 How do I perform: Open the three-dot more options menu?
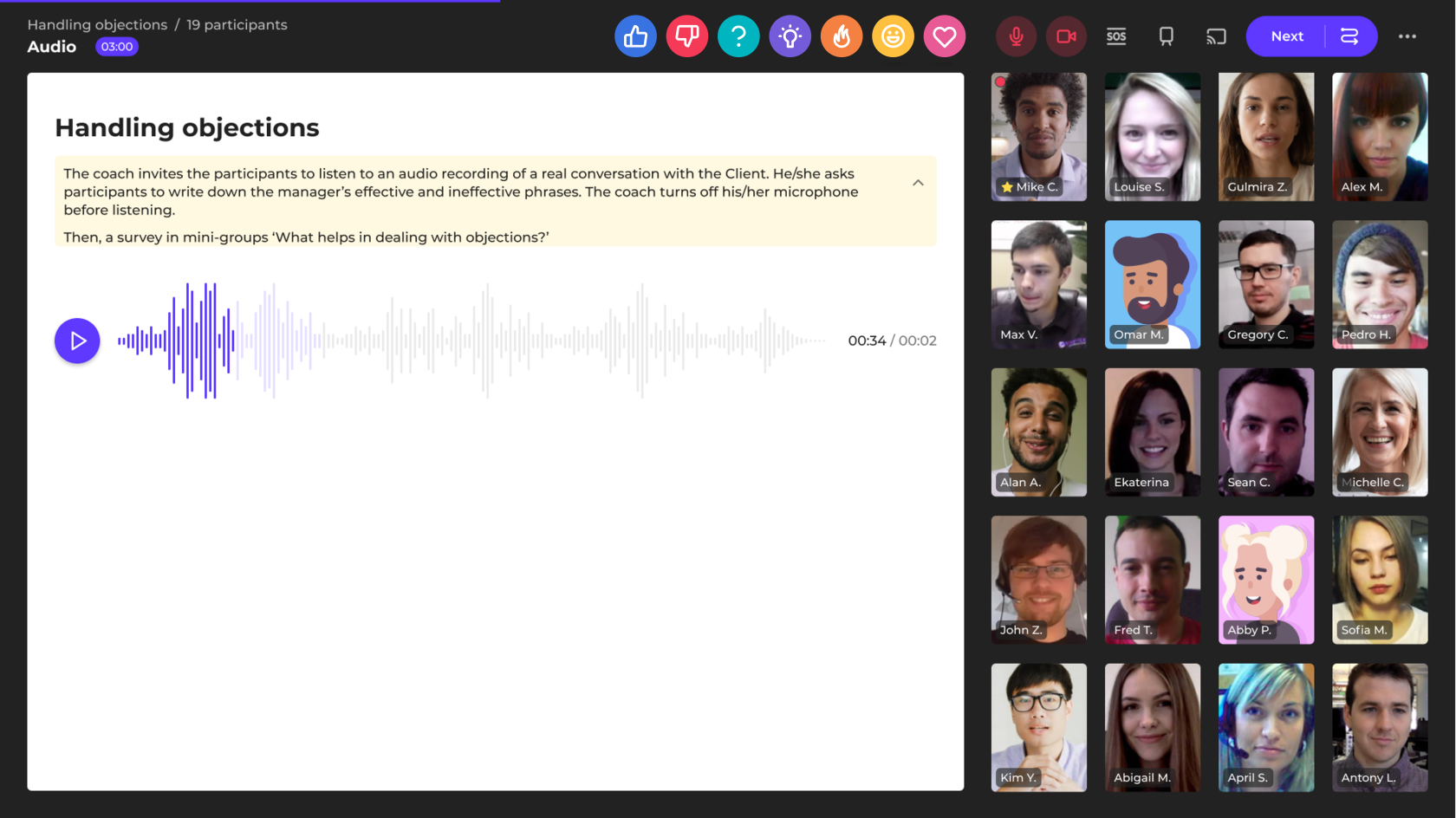1407,36
